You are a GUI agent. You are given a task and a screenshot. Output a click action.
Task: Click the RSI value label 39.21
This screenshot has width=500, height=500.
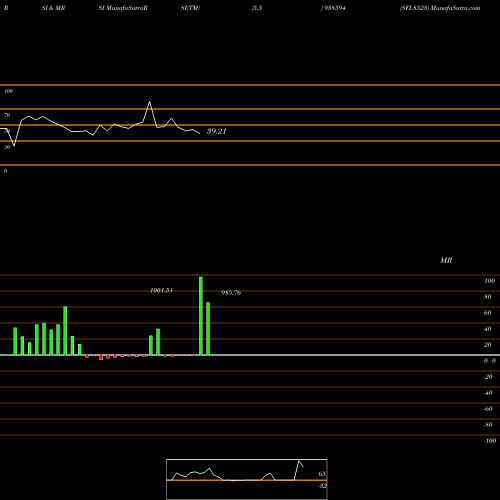coord(217,131)
